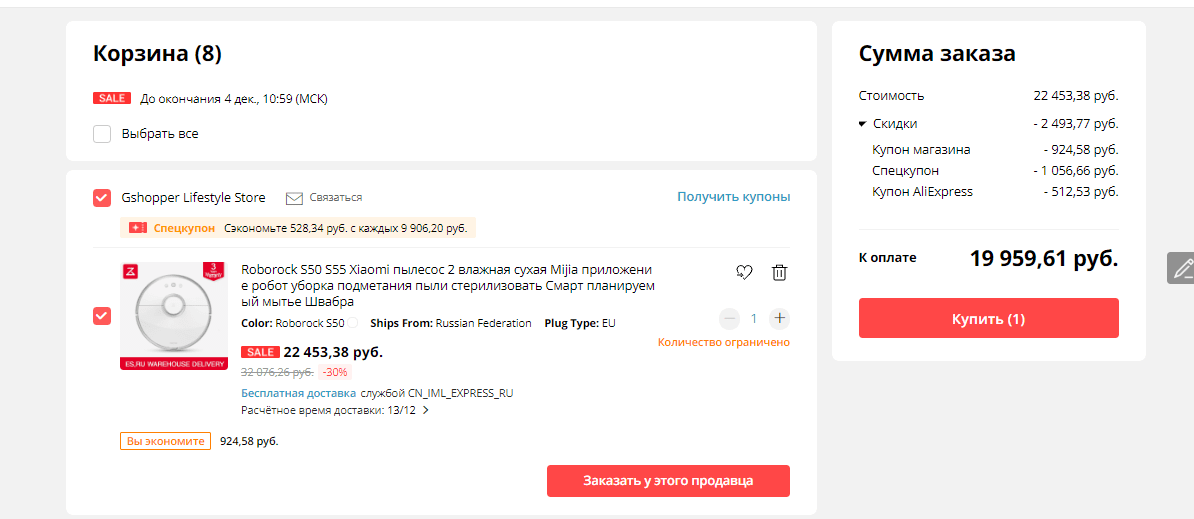Open the floating edit pencil icon

[1182, 268]
